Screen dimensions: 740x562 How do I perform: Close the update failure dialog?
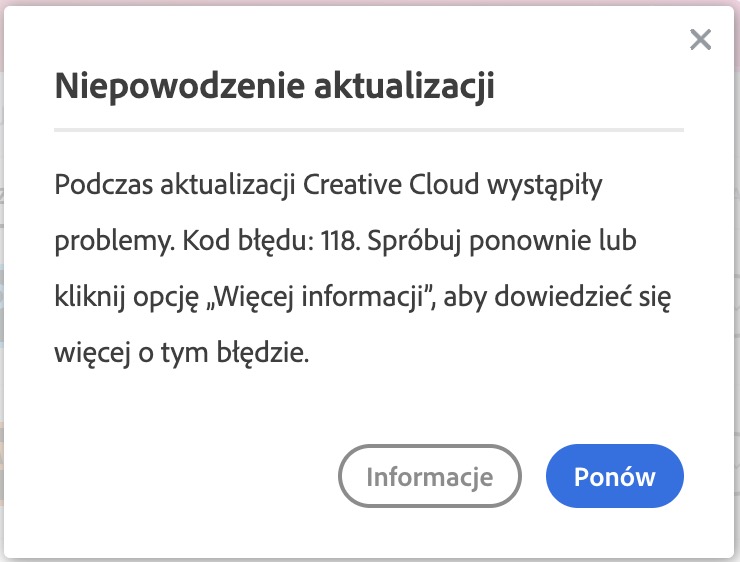point(700,39)
